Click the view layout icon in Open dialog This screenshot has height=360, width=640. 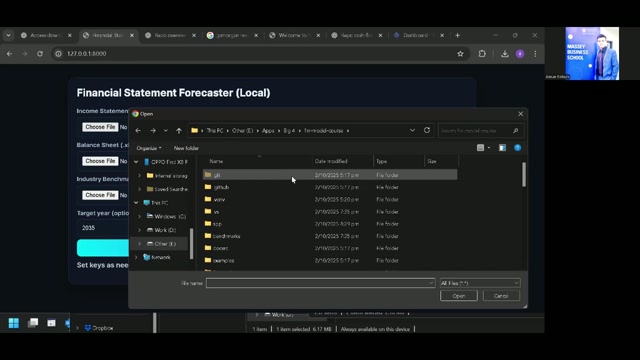coord(480,148)
